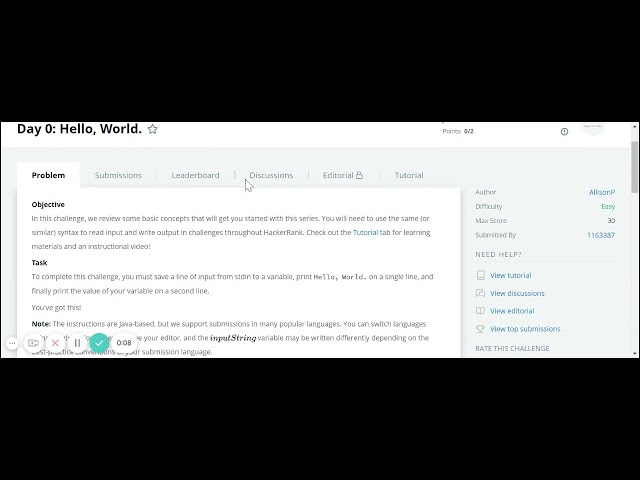Click the recording timer 0:08
640x480 pixels.
pos(124,343)
